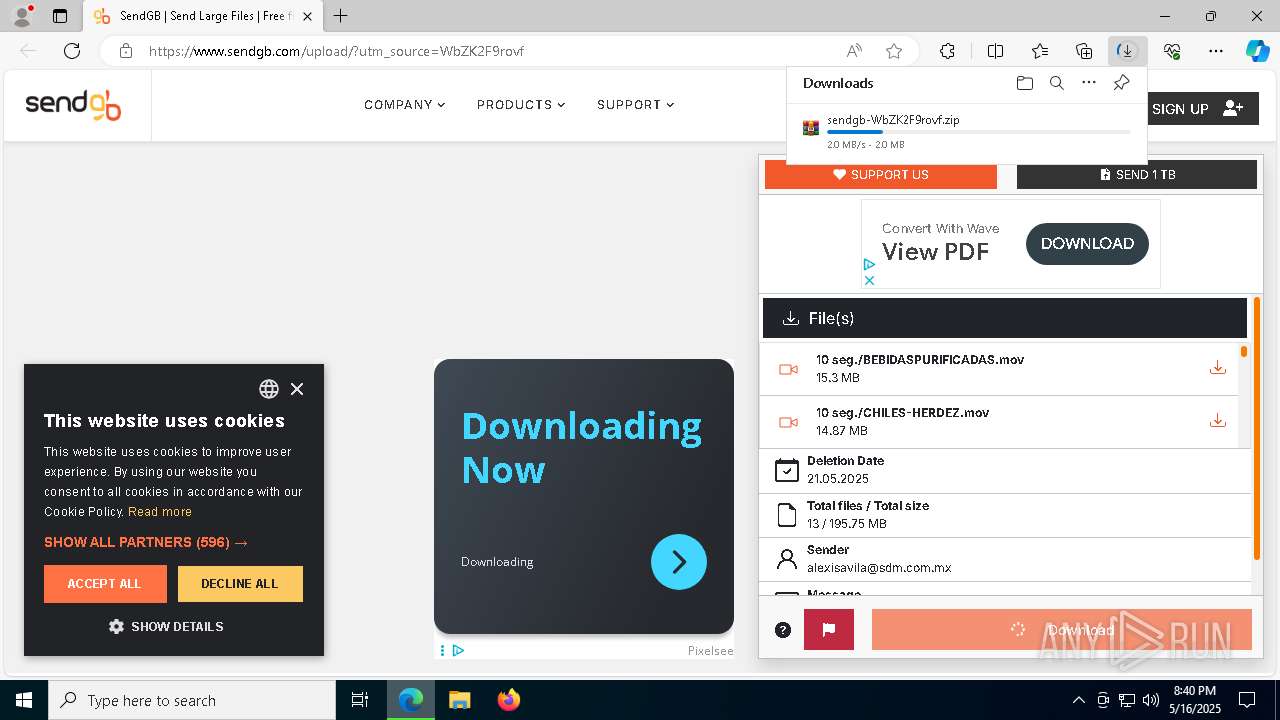Expand the SUPPORT menu
This screenshot has height=720, width=1280.
click(636, 104)
